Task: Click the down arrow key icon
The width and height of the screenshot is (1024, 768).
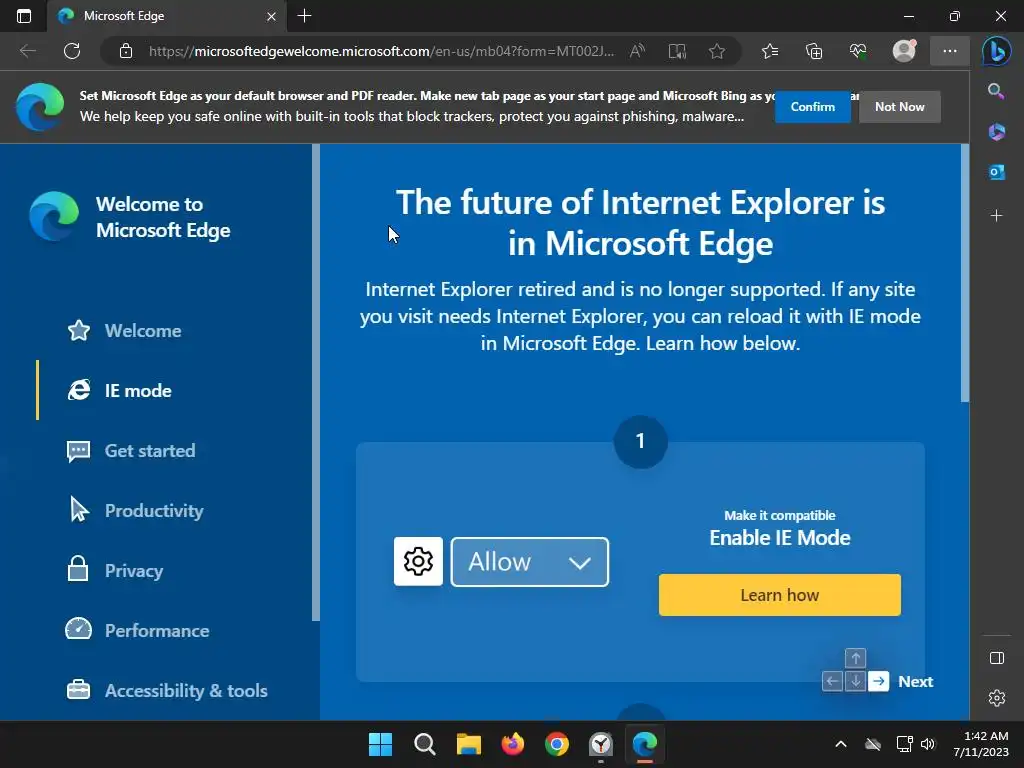Action: click(x=856, y=681)
